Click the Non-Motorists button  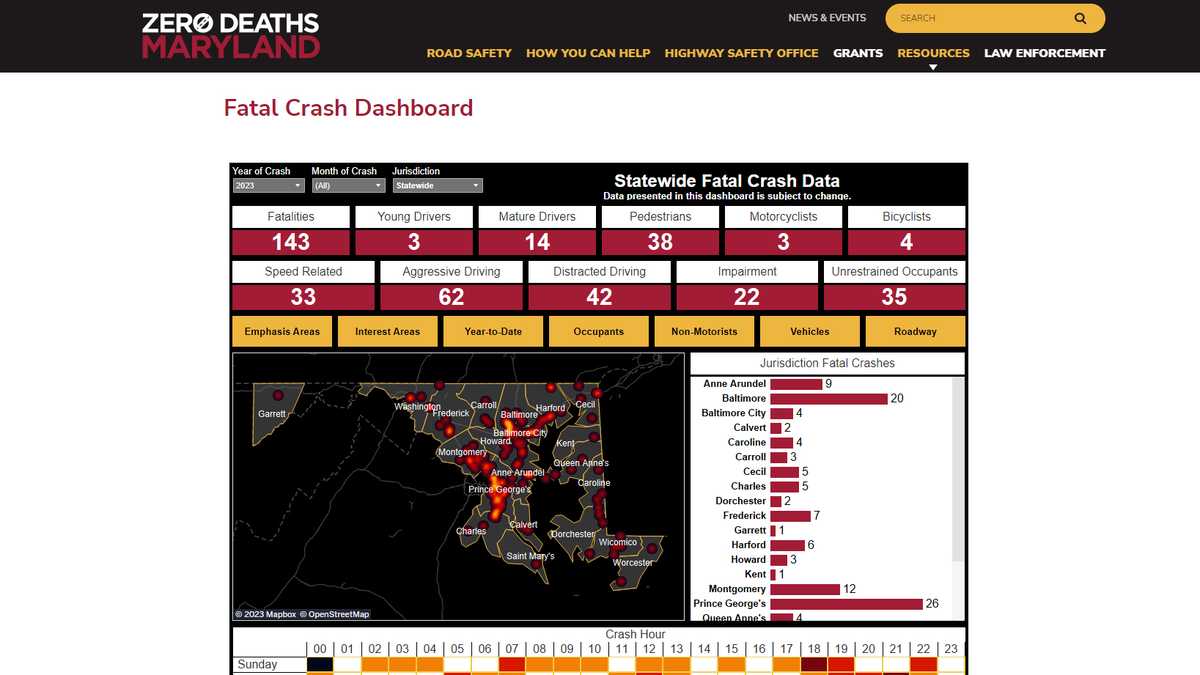tap(704, 331)
